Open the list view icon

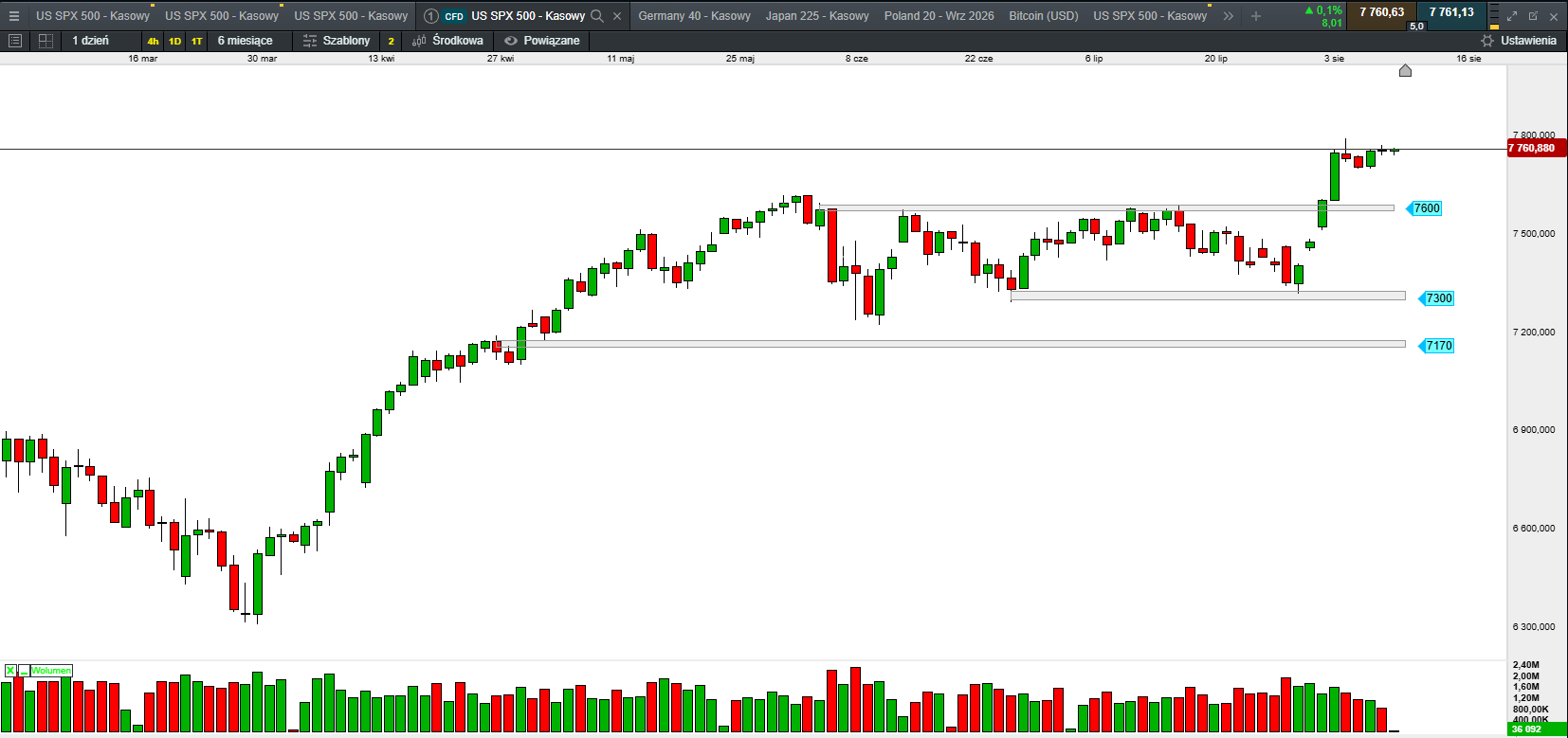[14, 41]
